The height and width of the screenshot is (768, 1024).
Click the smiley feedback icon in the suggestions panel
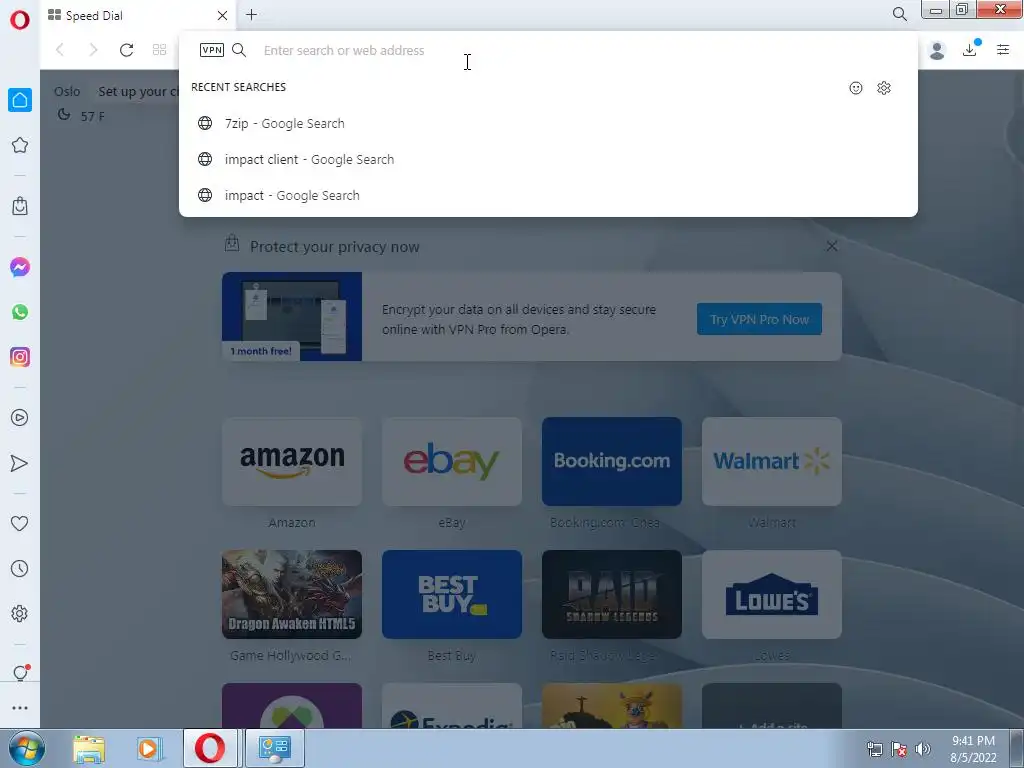[856, 88]
